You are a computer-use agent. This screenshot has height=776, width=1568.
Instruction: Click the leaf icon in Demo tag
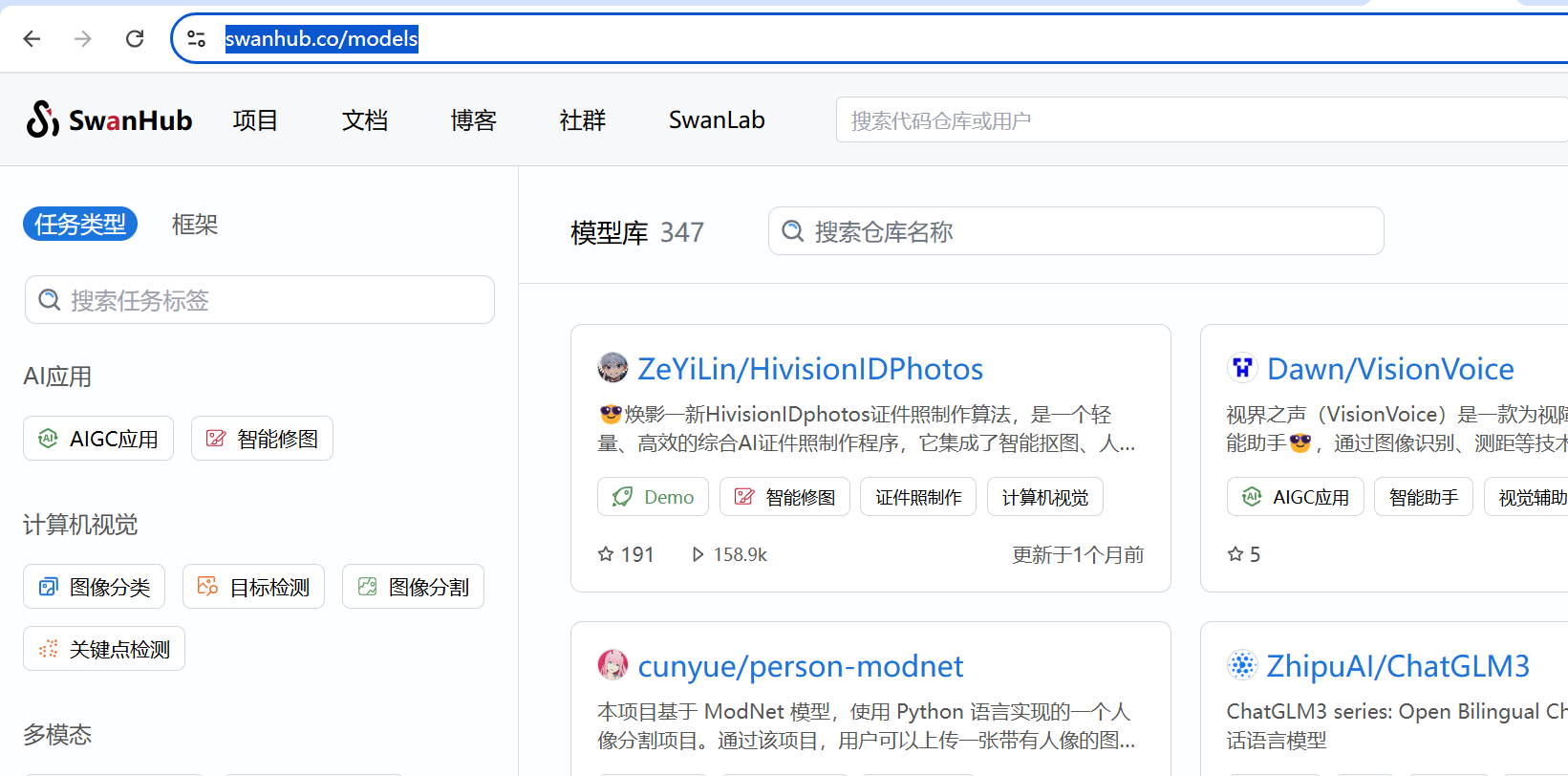pos(623,497)
